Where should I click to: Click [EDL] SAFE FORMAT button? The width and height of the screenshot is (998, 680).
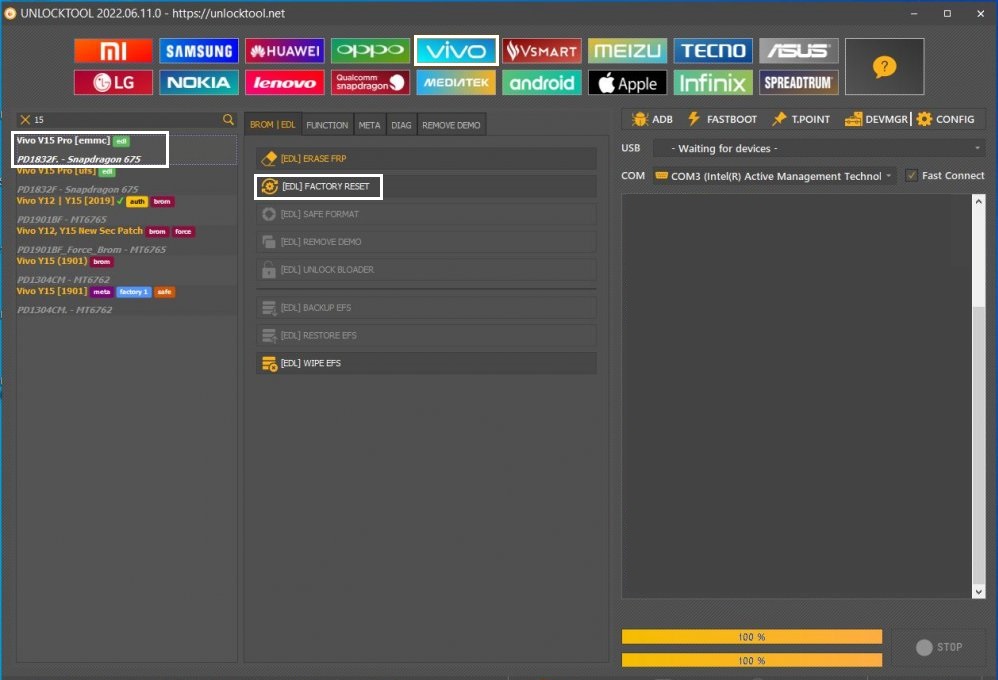(x=426, y=214)
